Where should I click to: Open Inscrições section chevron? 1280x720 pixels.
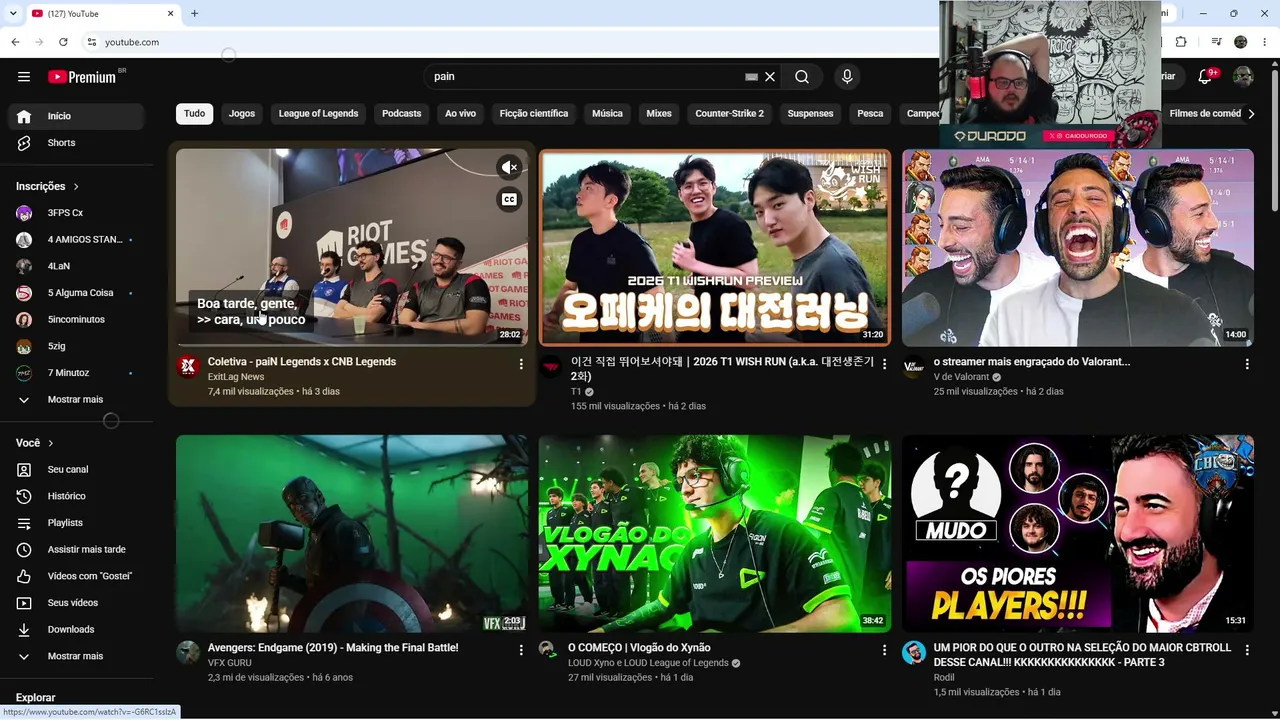[x=76, y=186]
